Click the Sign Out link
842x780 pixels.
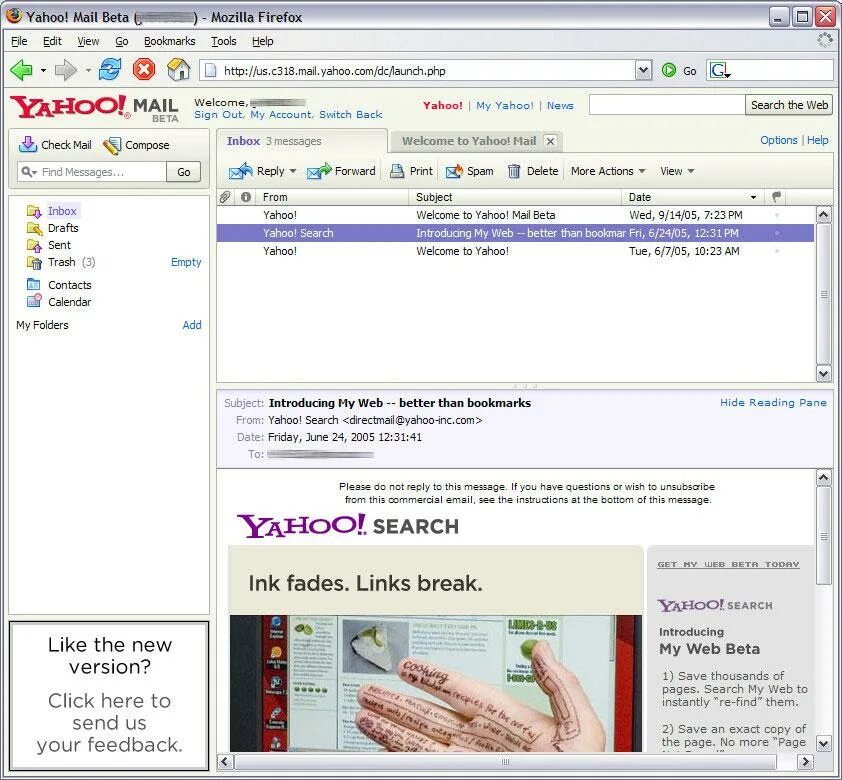pos(218,114)
